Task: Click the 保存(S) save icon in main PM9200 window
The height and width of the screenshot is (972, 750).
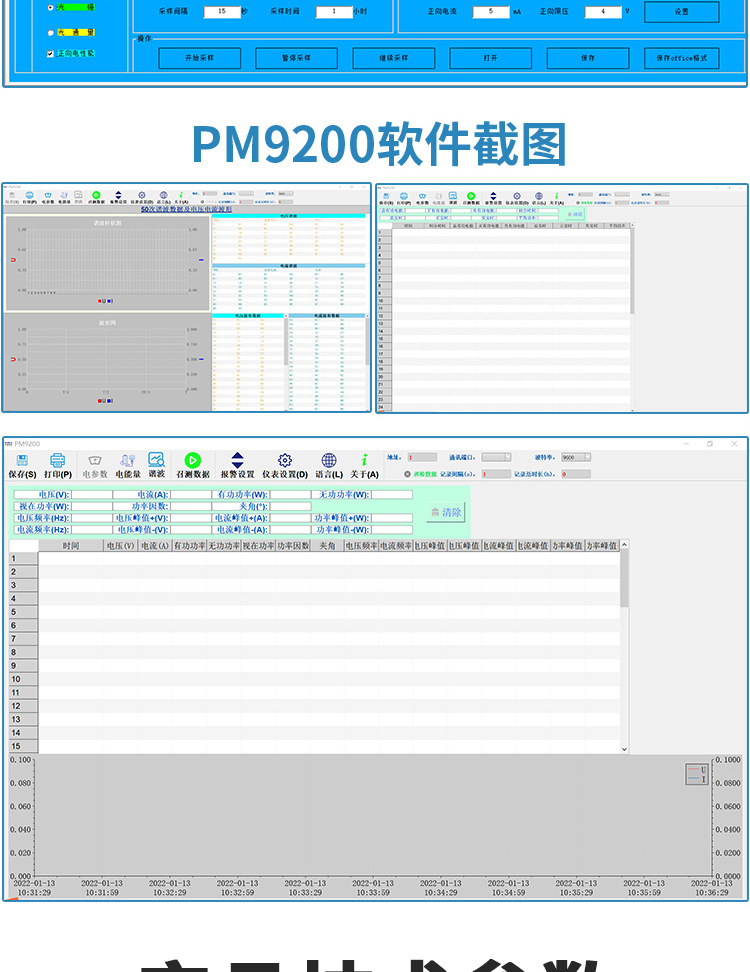Action: (x=22, y=460)
